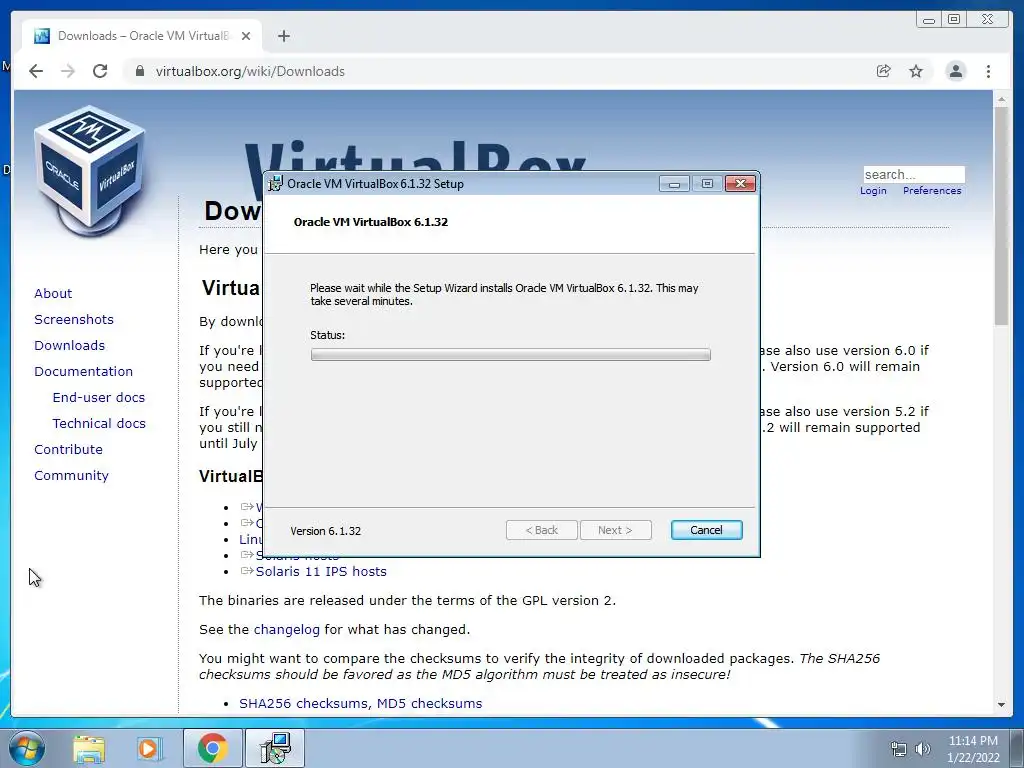Open the changelog link
The height and width of the screenshot is (768, 1024).
click(x=287, y=630)
